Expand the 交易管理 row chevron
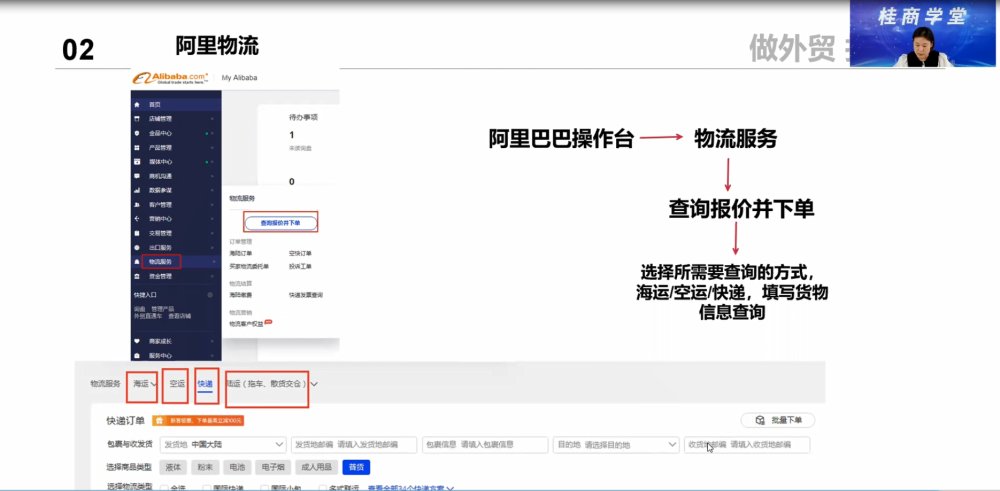The width and height of the screenshot is (1000, 491). 212,233
